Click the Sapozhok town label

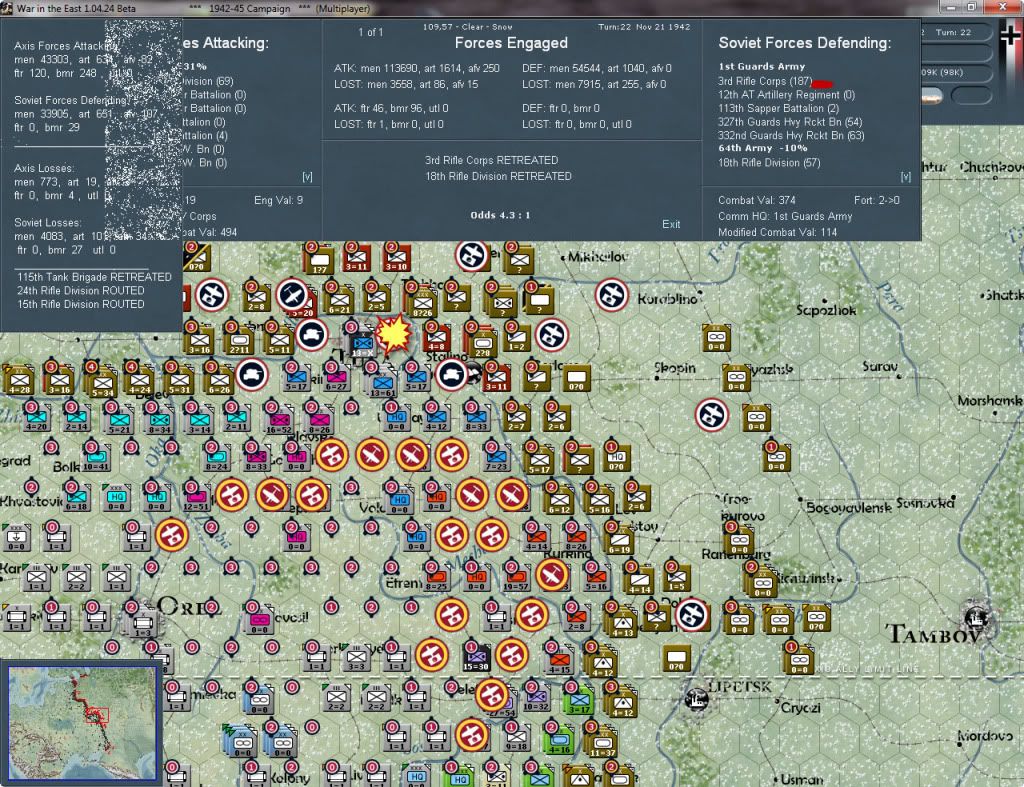pyautogui.click(x=825, y=310)
